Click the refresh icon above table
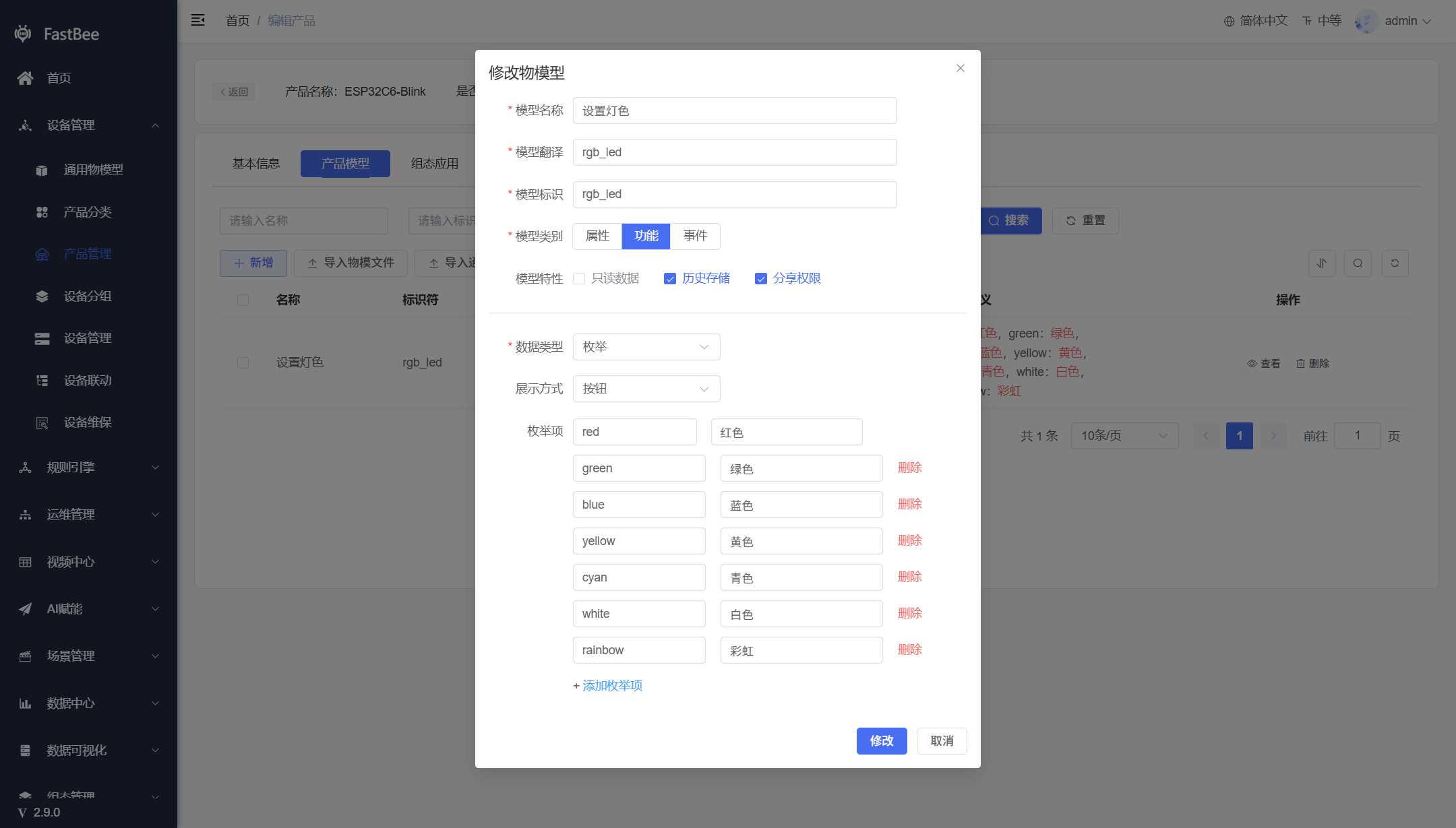The image size is (1456, 828). [x=1395, y=263]
